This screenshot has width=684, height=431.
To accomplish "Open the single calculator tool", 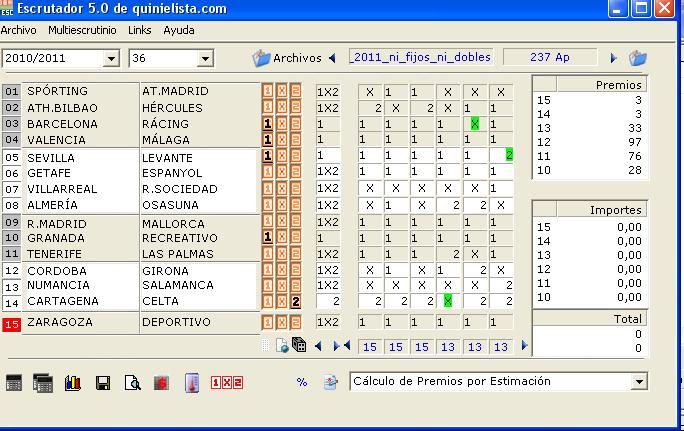I will point(14,383).
